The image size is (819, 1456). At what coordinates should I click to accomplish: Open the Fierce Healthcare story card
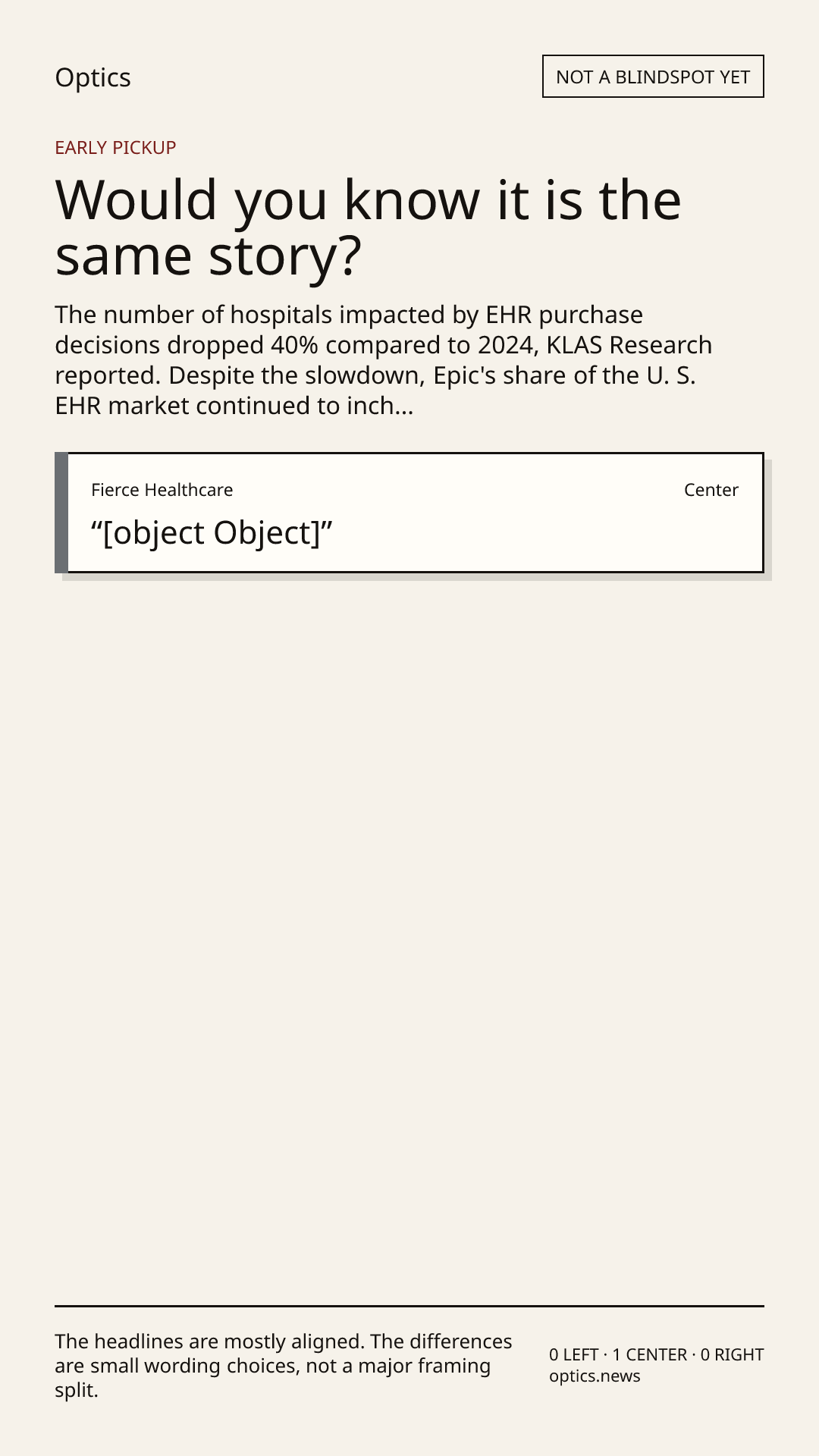pos(409,513)
